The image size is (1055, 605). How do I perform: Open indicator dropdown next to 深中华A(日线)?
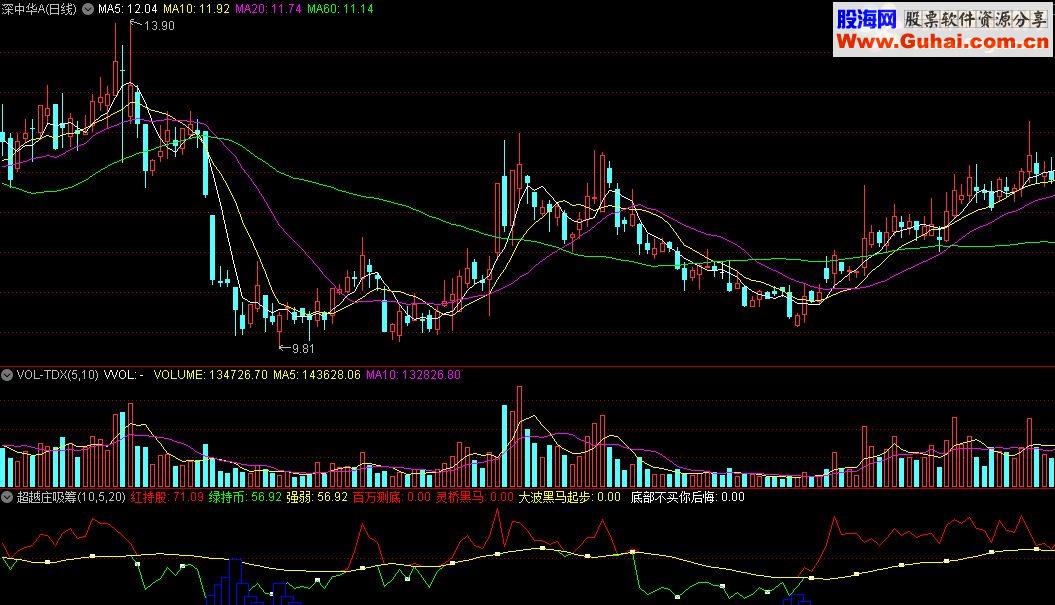(87, 9)
